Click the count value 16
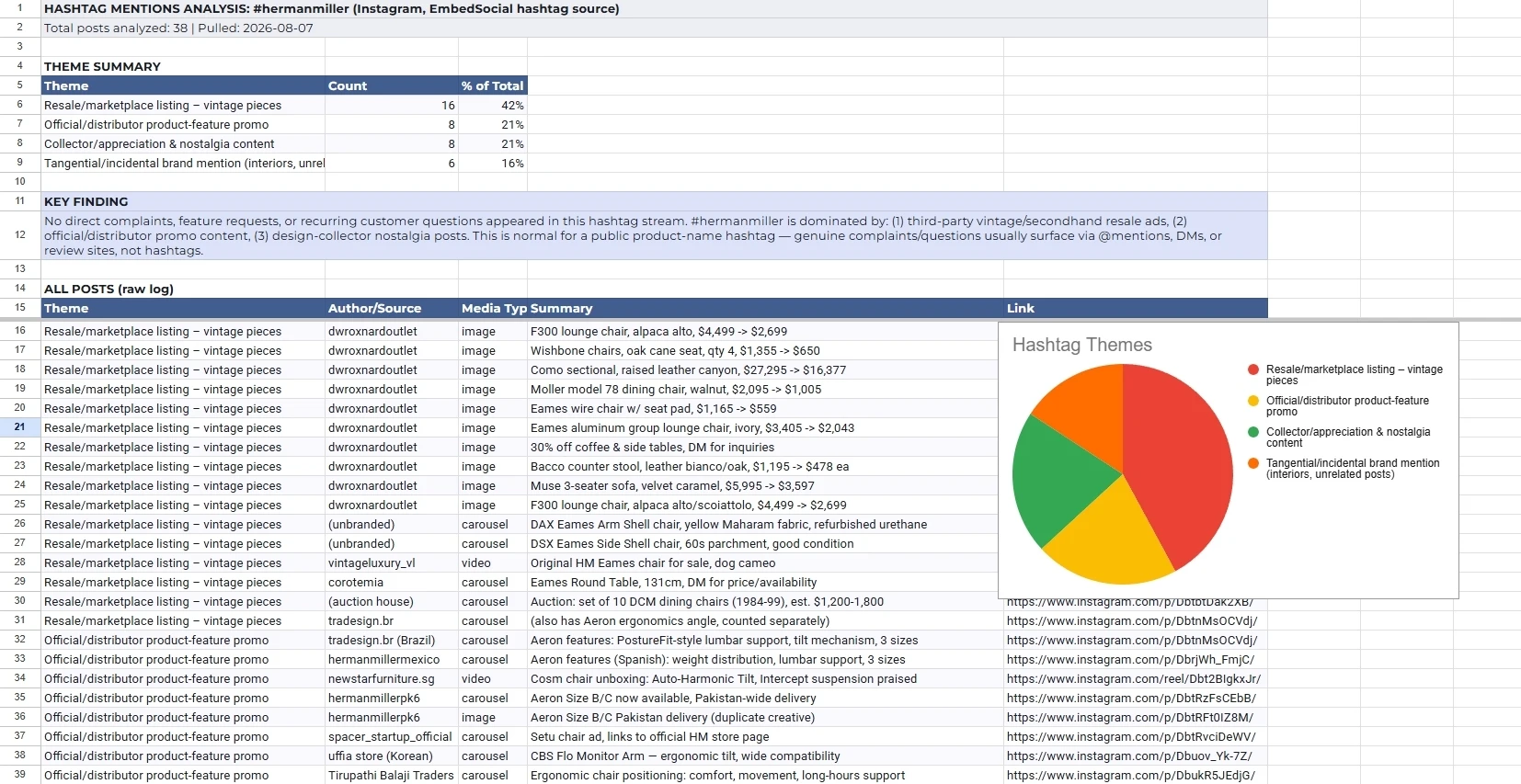The height and width of the screenshot is (784, 1521). tap(392, 105)
